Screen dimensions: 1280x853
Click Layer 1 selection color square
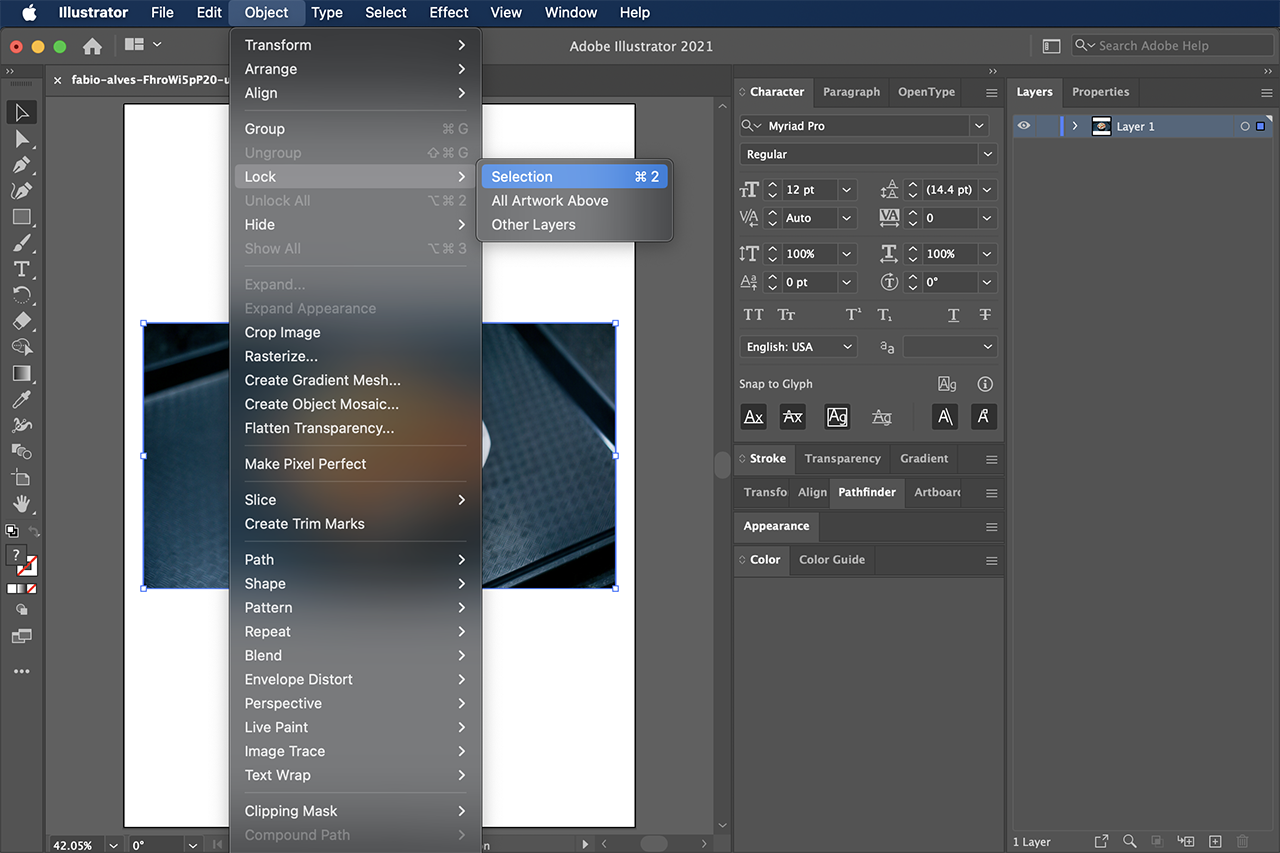pos(1260,127)
